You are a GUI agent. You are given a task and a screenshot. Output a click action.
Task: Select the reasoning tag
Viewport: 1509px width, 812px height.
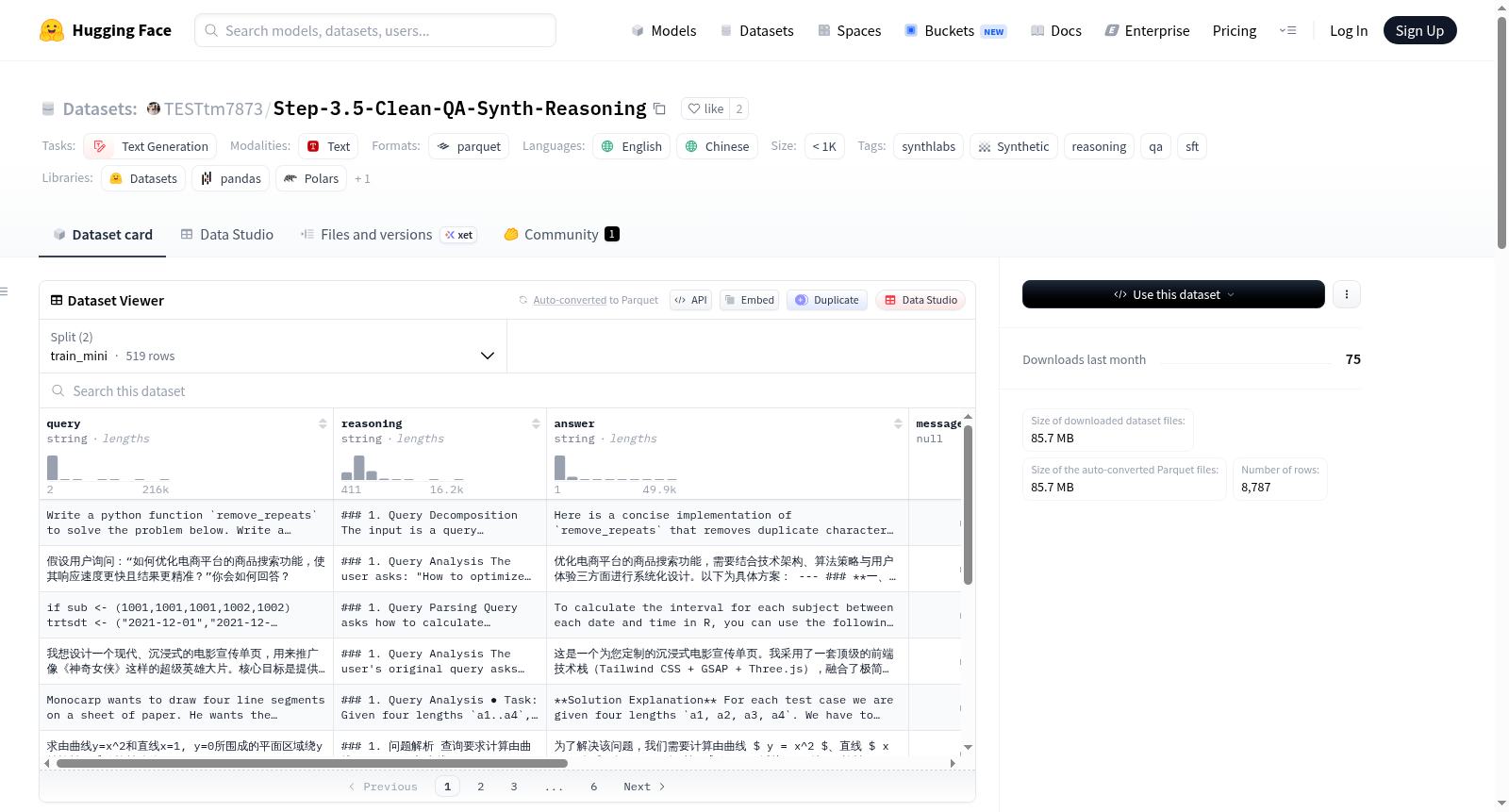point(1099,146)
